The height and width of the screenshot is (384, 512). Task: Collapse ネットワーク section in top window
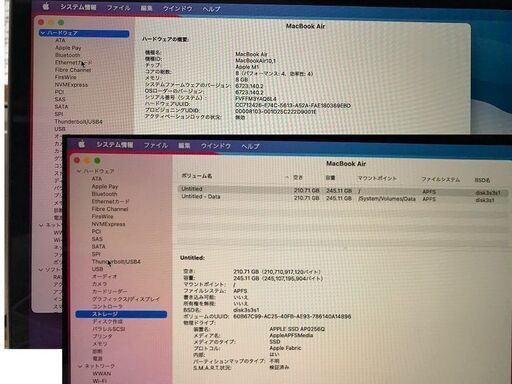tap(41, 225)
